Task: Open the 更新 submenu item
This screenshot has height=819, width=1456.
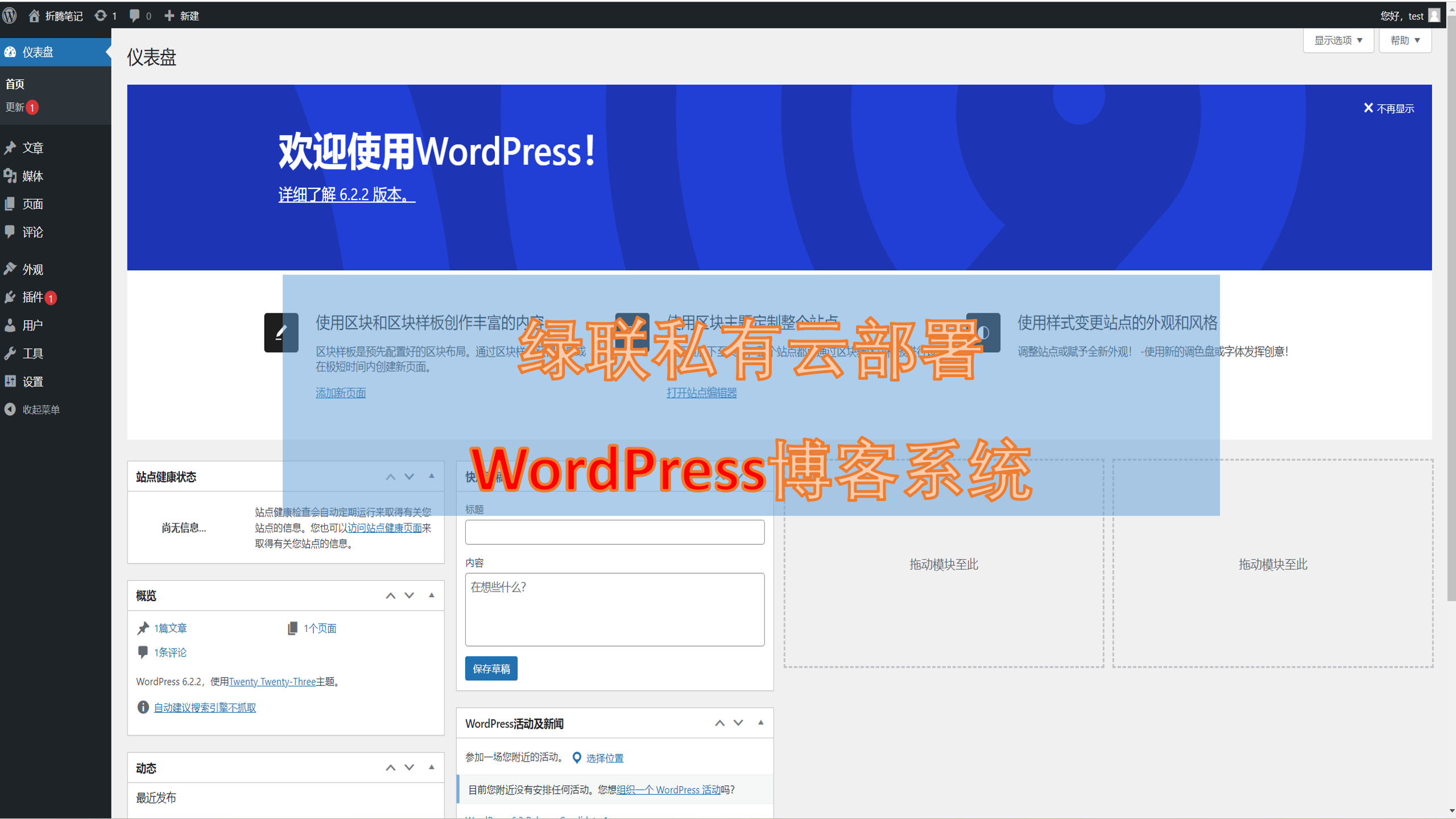Action: pos(15,107)
